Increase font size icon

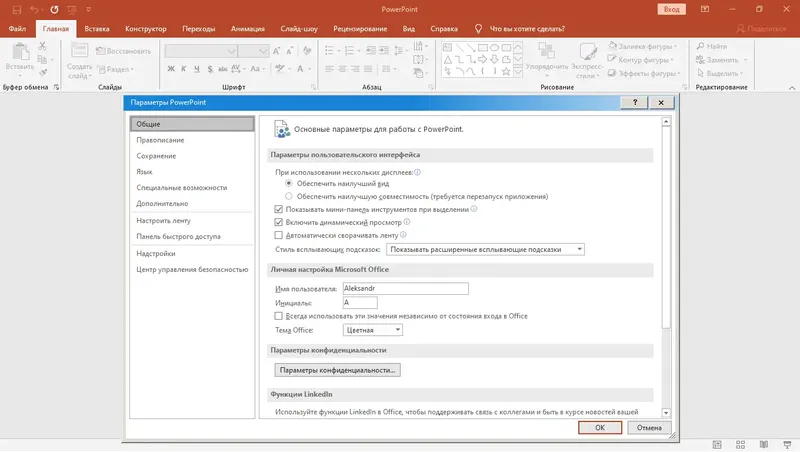tap(277, 51)
